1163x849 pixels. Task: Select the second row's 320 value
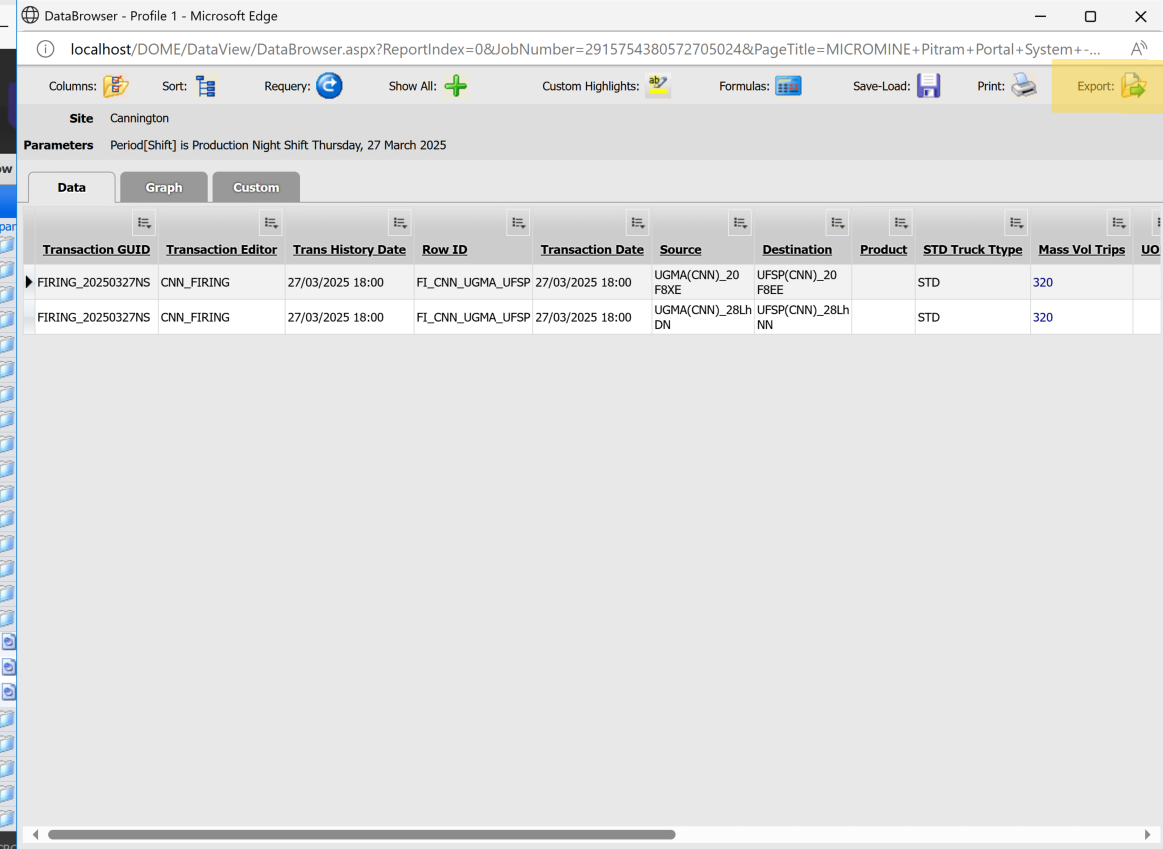(1043, 317)
